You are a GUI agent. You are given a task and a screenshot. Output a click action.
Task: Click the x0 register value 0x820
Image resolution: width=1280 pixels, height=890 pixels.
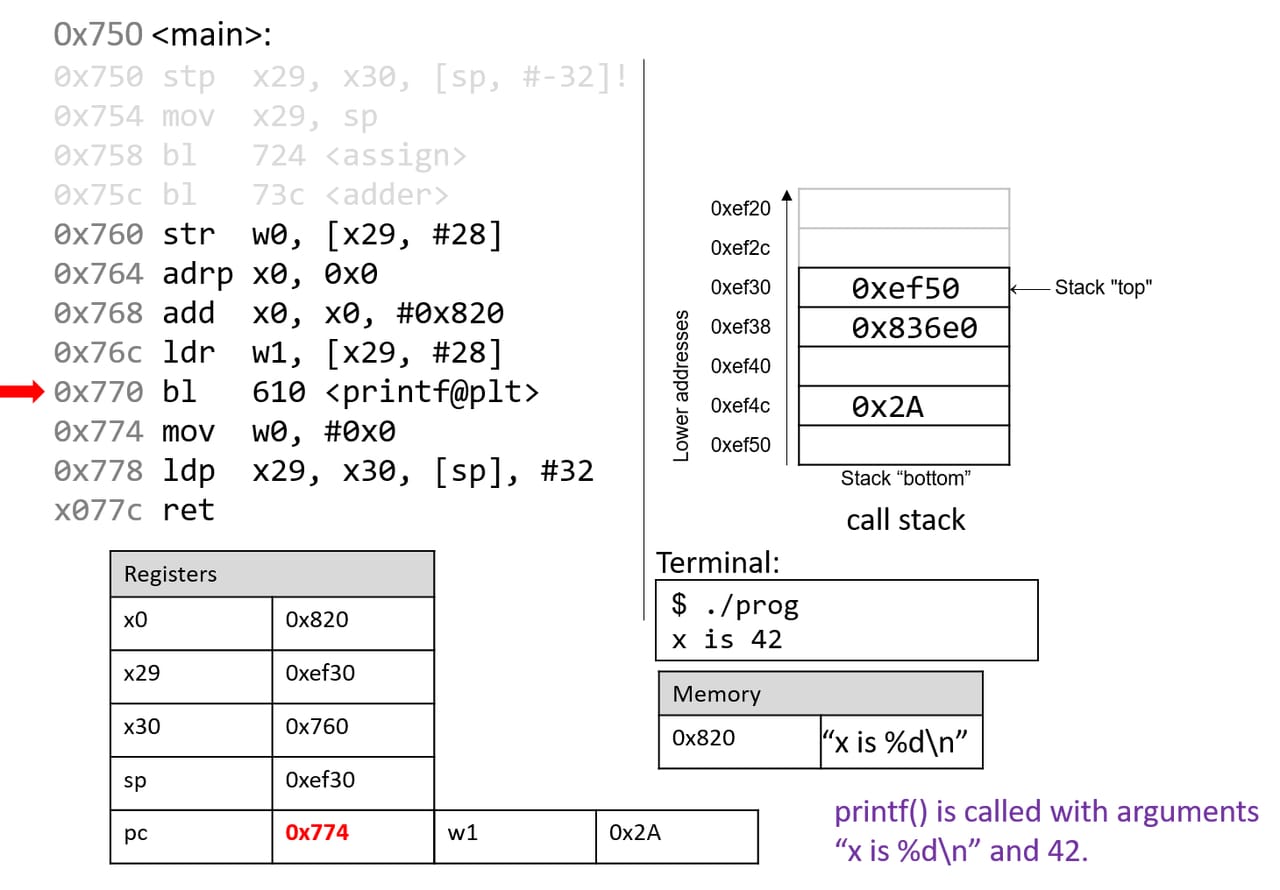[317, 620]
